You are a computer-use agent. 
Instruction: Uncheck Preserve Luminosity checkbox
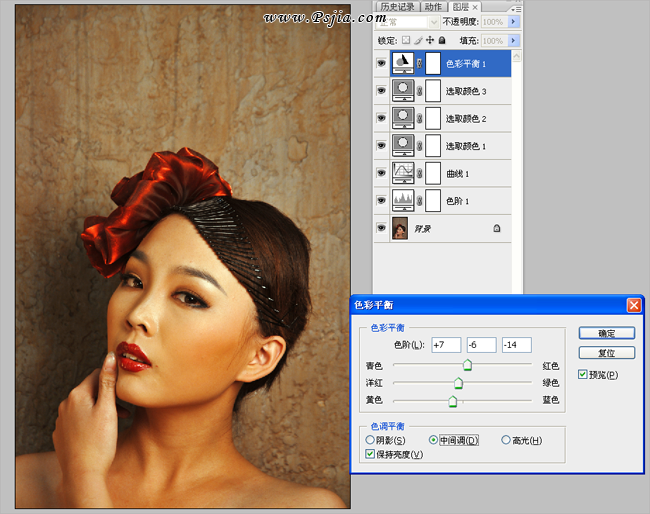click(371, 454)
